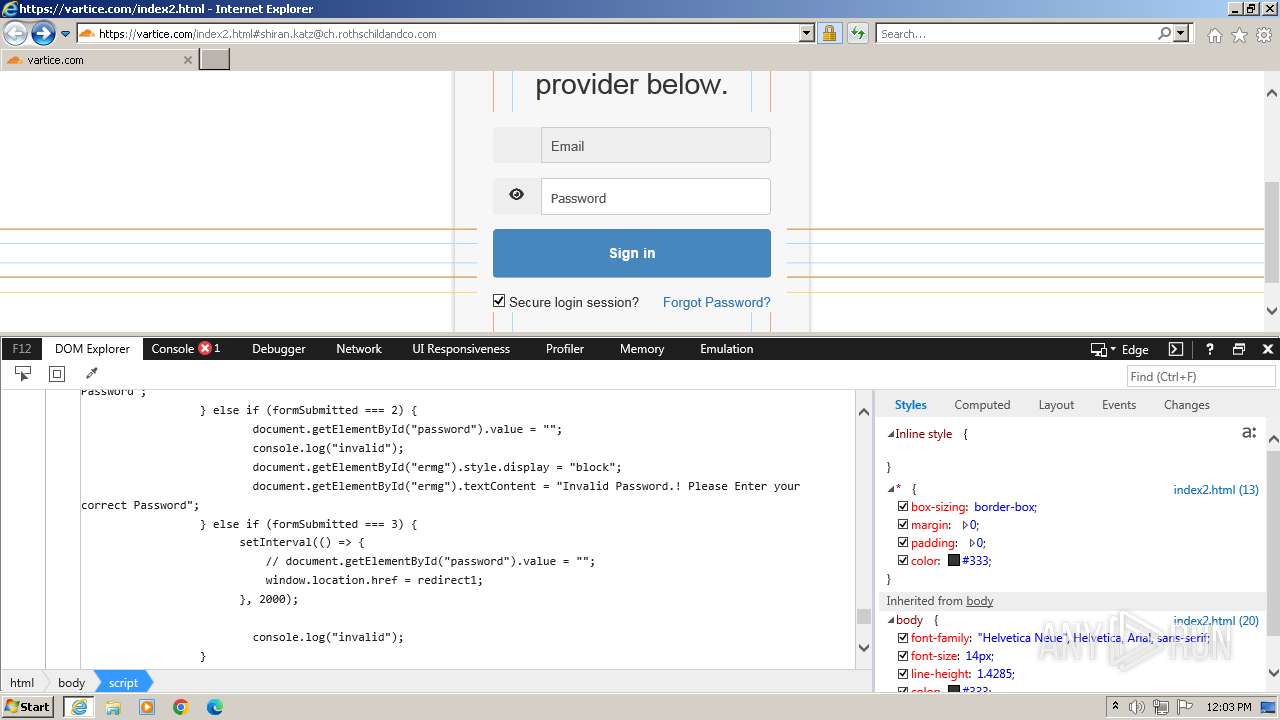This screenshot has width=1280, height=720.
Task: Open Chrome from the taskbar
Action: coord(181,707)
